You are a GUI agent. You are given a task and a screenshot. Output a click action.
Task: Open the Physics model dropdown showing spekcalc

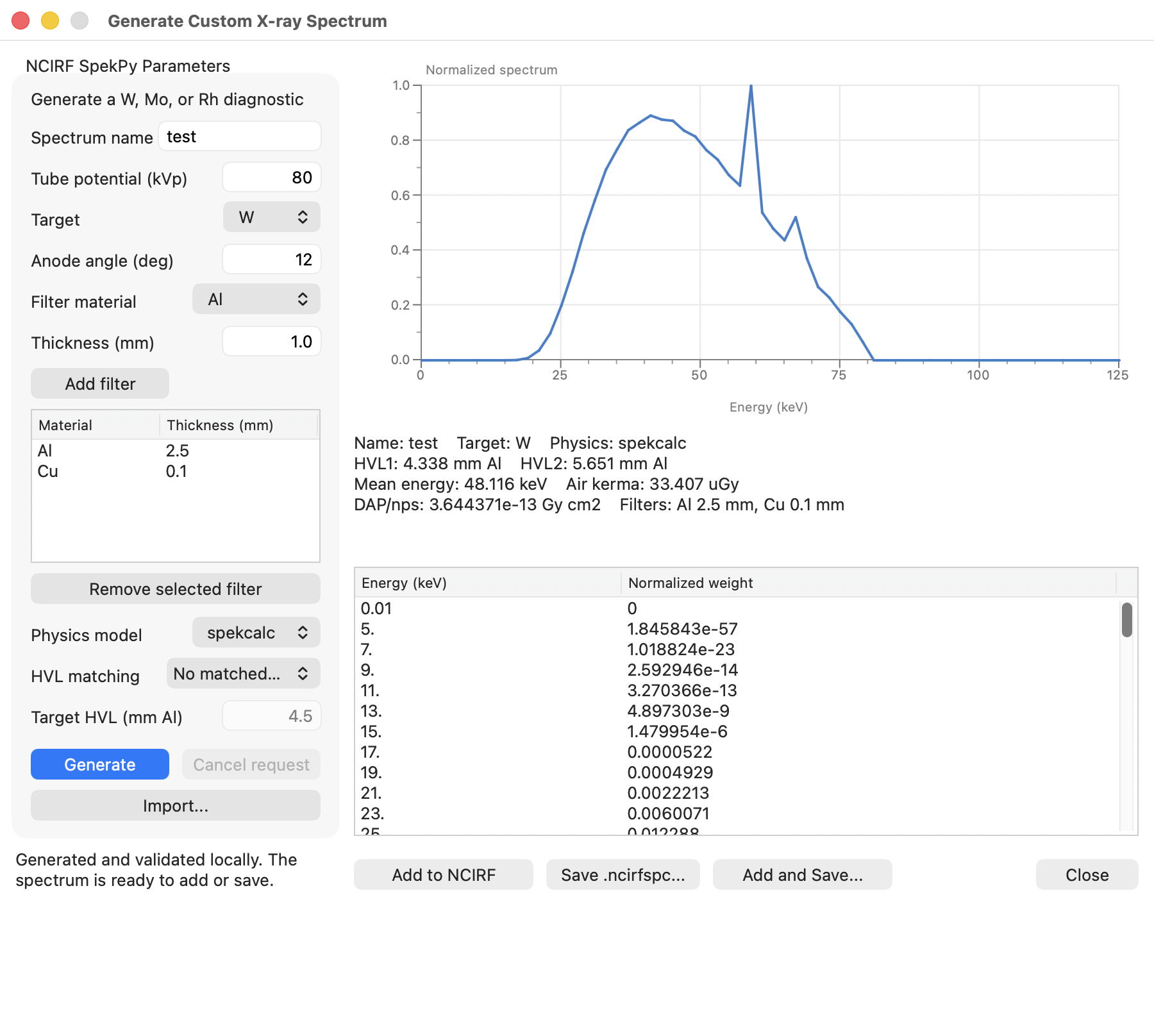click(x=256, y=633)
